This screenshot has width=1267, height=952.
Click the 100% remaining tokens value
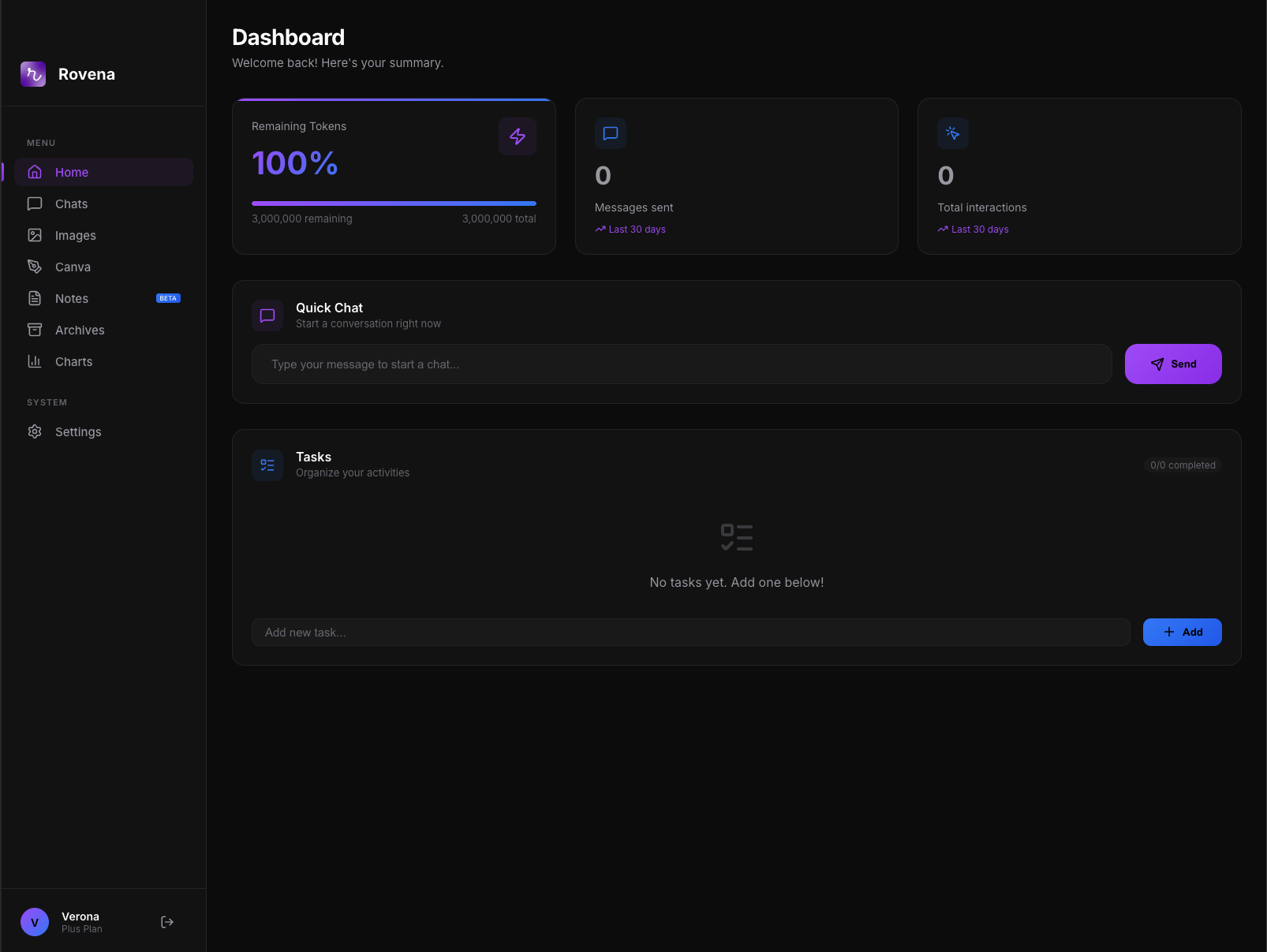[x=294, y=163]
